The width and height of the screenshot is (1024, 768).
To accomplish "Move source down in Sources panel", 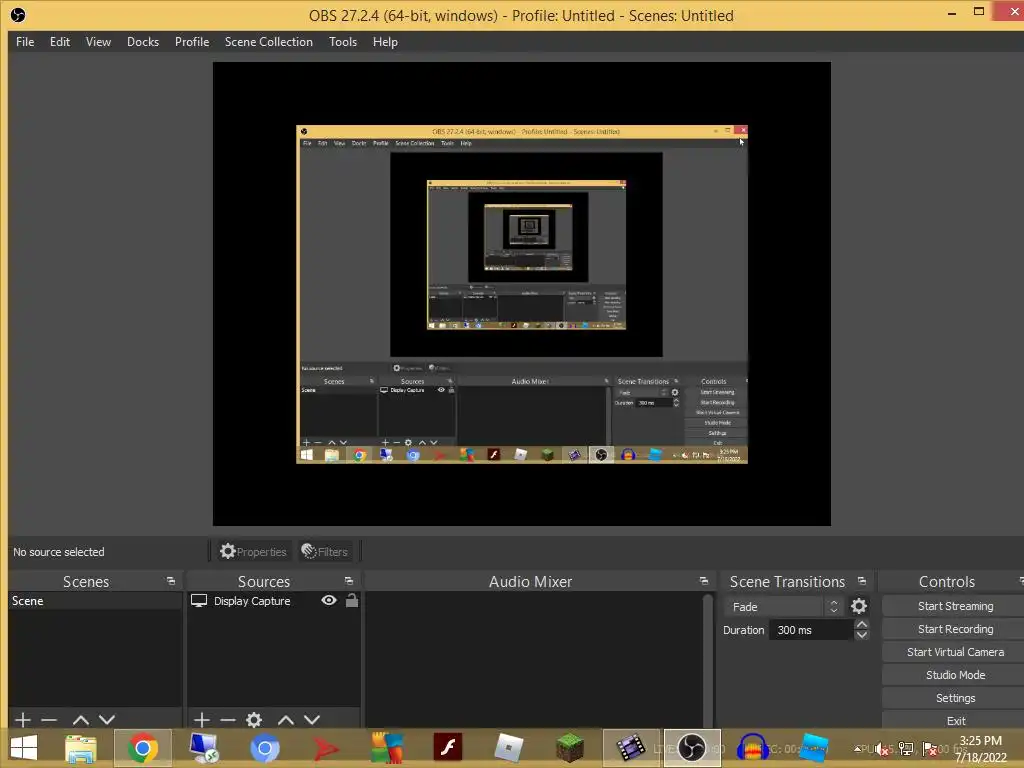I will pos(312,720).
